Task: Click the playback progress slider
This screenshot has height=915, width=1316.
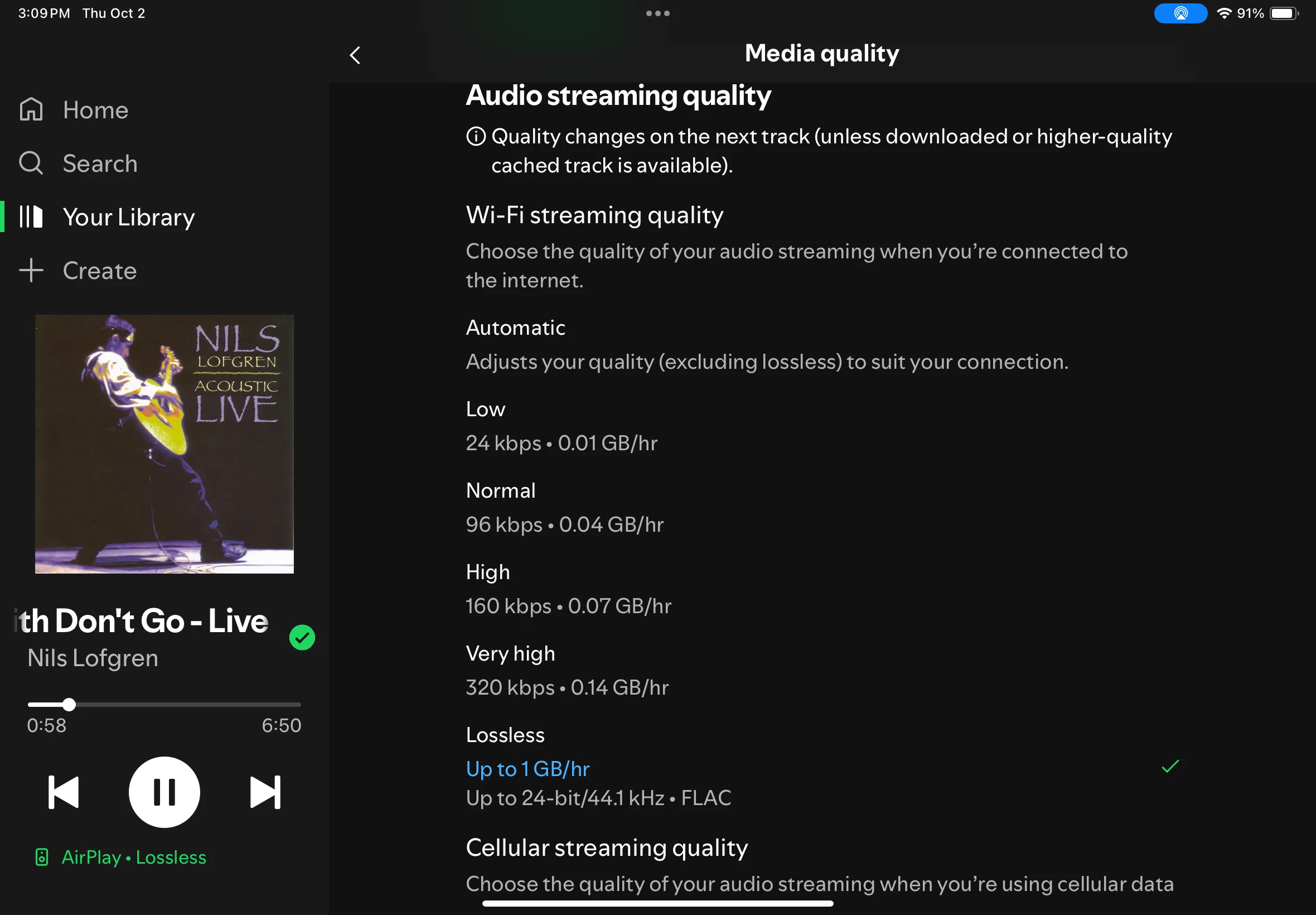Action: point(164,705)
